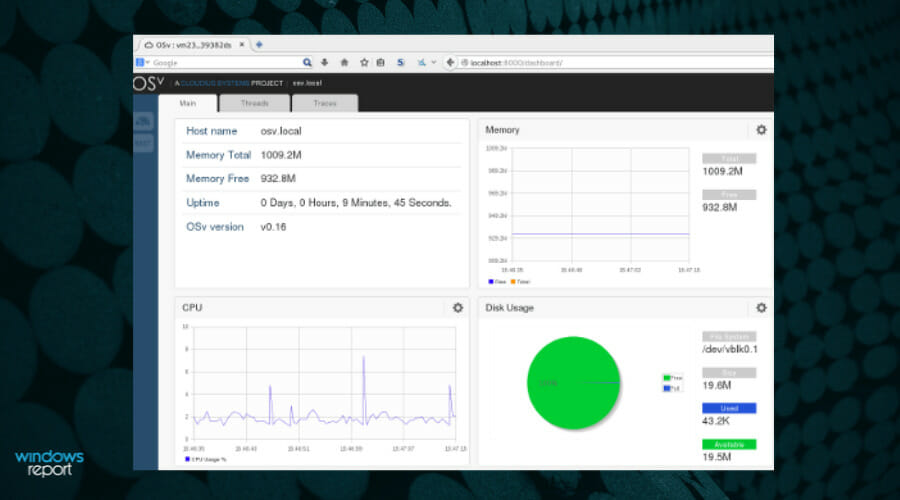Click the localhost address bar
This screenshot has height=500, width=900.
tap(616, 63)
